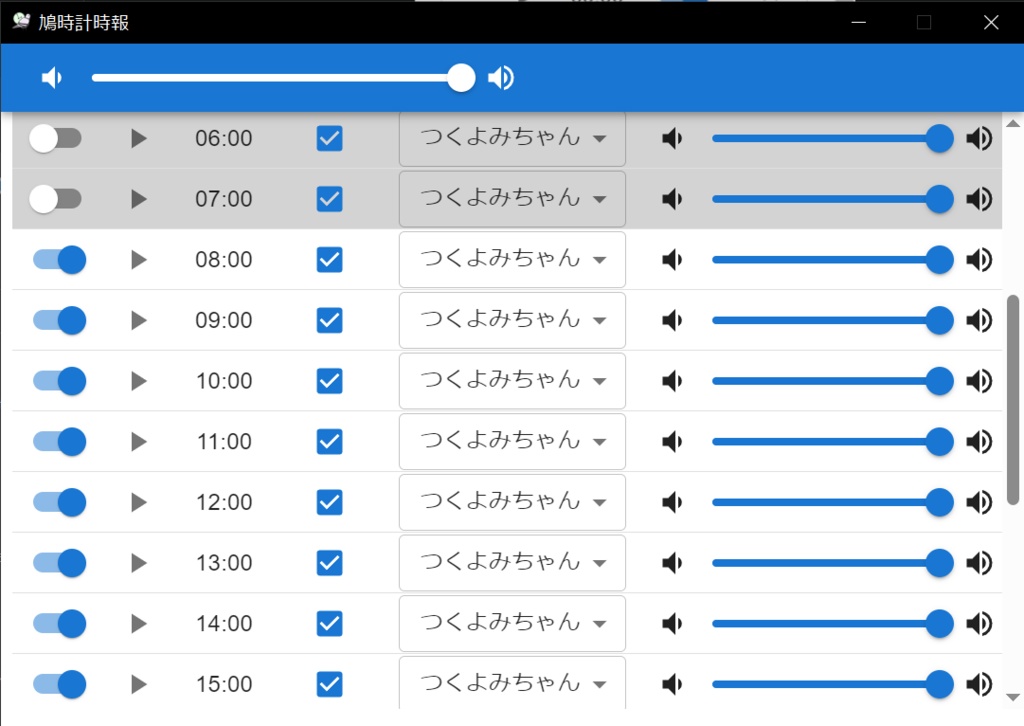Screen dimensions: 1024x726
Task: Click the 08:00 row volume-down icon
Action: pos(671,260)
